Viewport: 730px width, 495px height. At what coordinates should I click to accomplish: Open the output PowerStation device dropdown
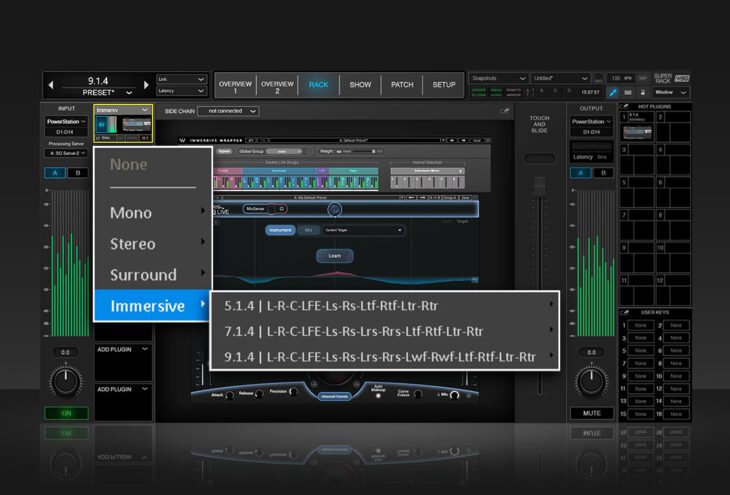[x=592, y=122]
